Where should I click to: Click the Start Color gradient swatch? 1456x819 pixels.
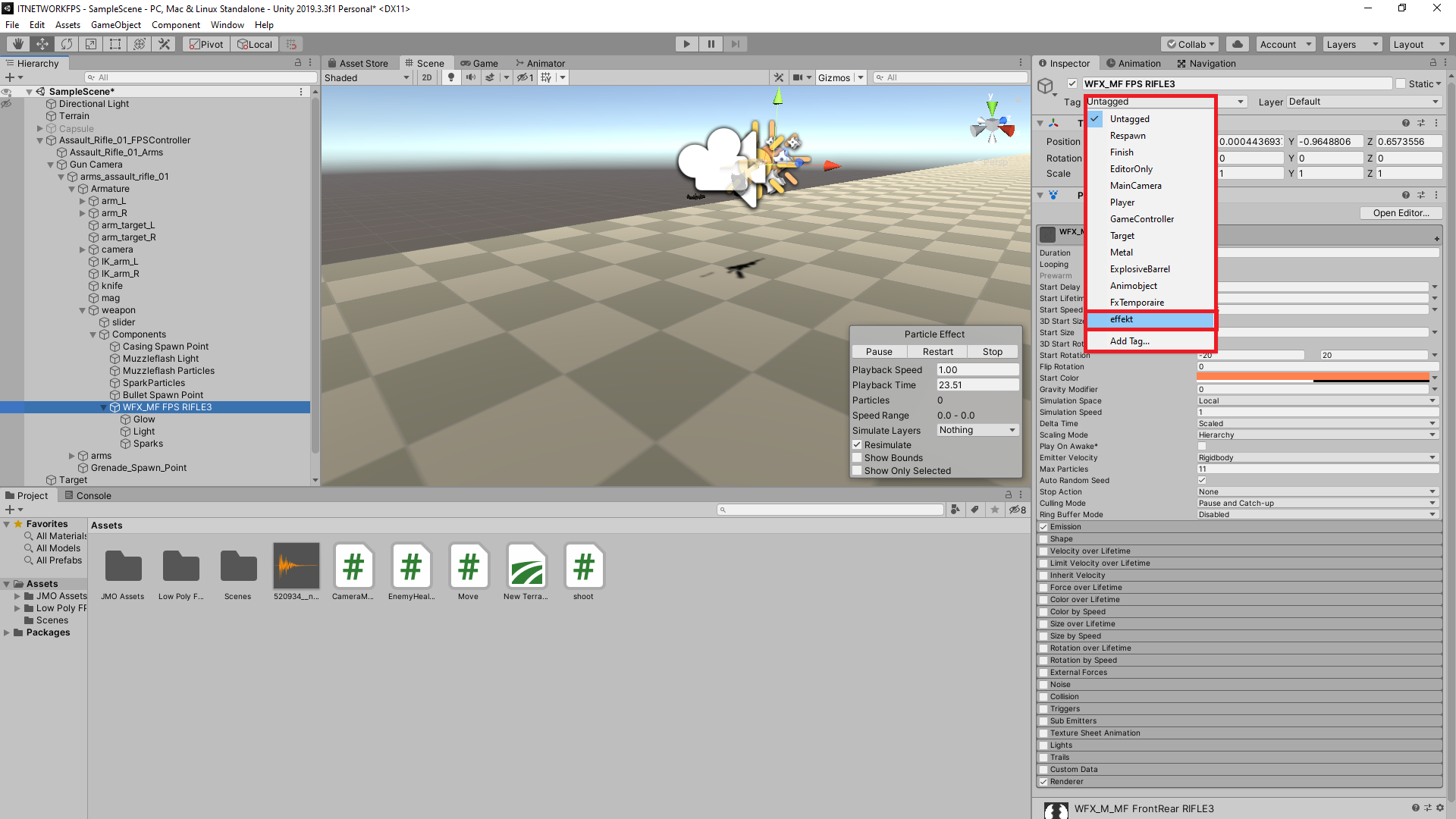[x=1313, y=378]
